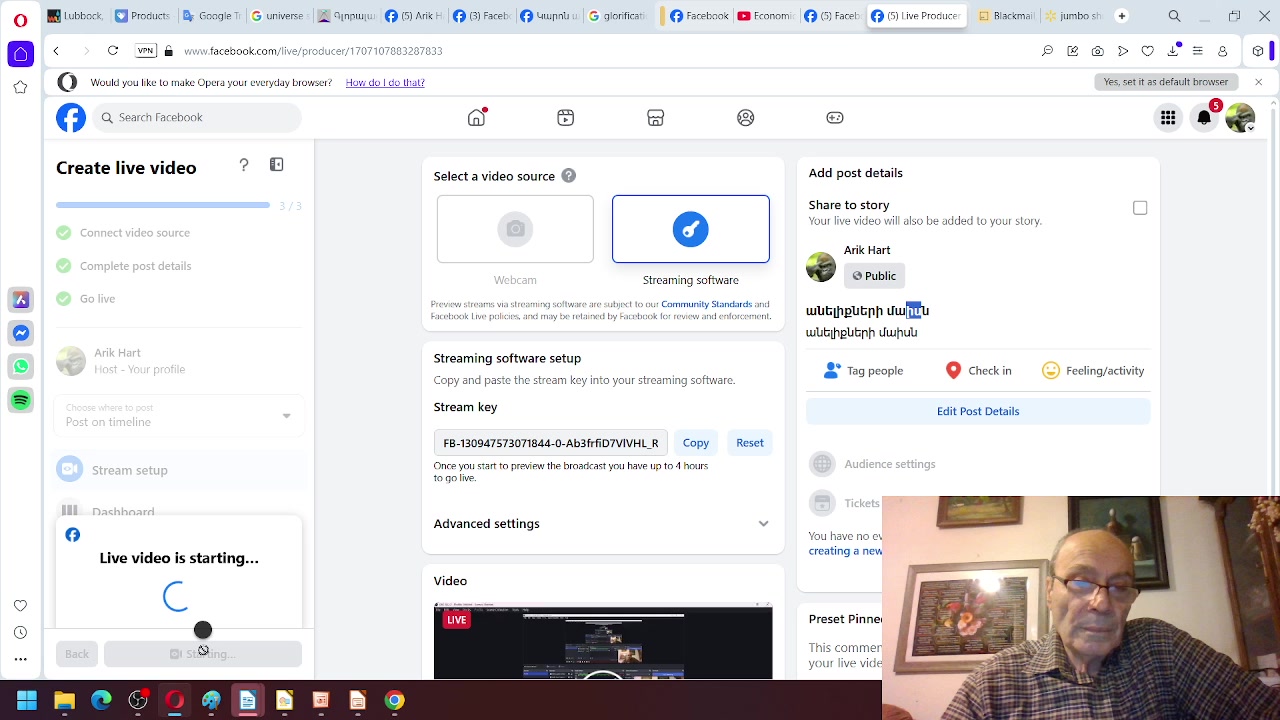Click the help question mark beside Create live video
The image size is (1280, 720).
(244, 165)
